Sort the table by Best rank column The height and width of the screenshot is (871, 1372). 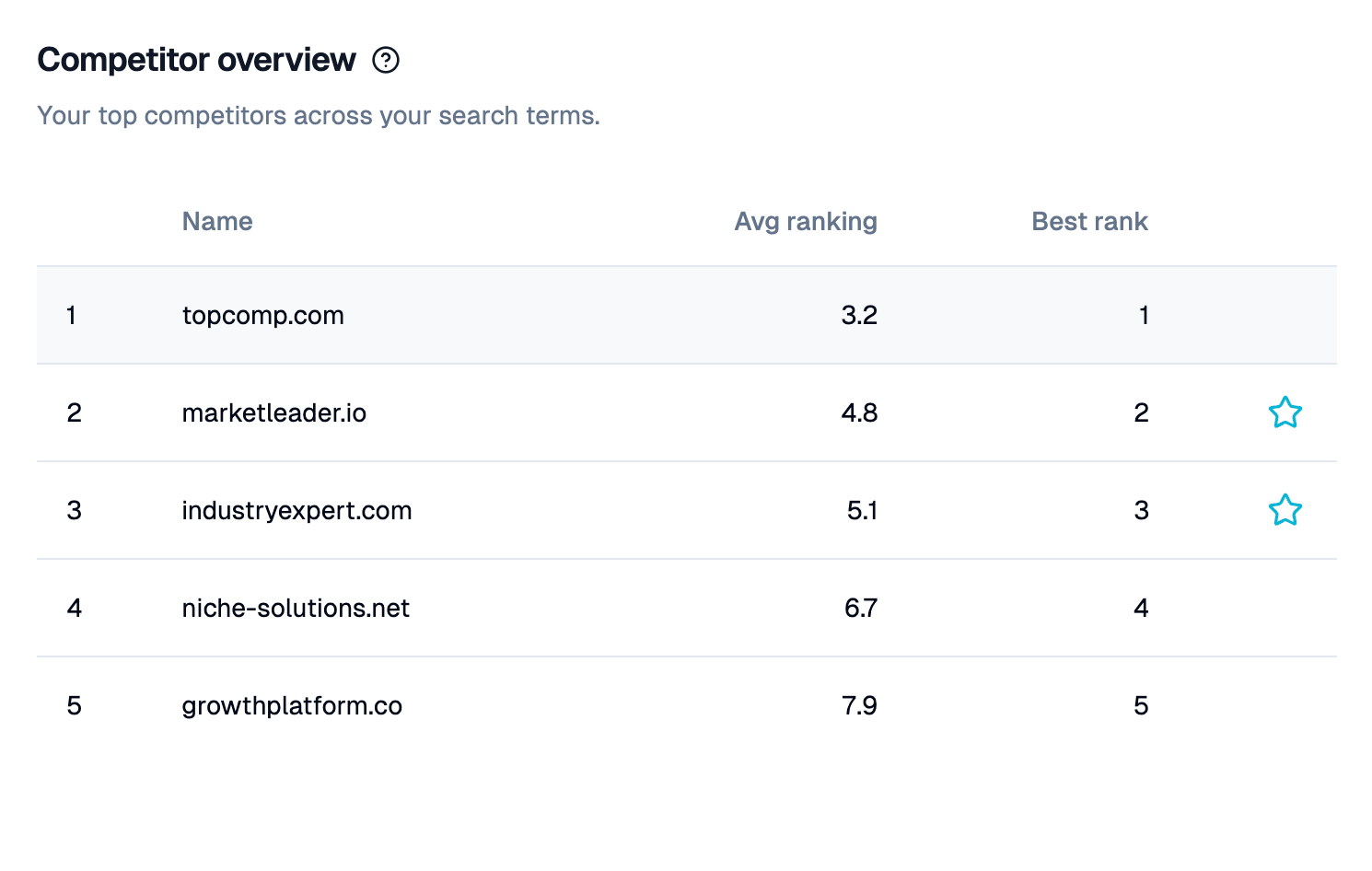coord(1089,221)
